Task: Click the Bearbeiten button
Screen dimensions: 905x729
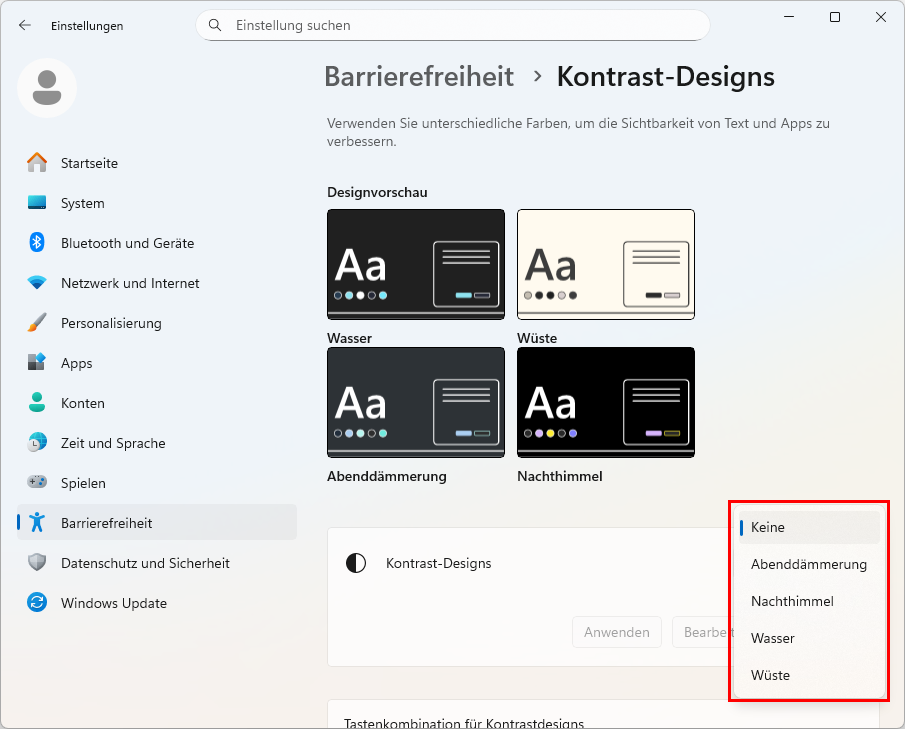Action: coord(704,632)
